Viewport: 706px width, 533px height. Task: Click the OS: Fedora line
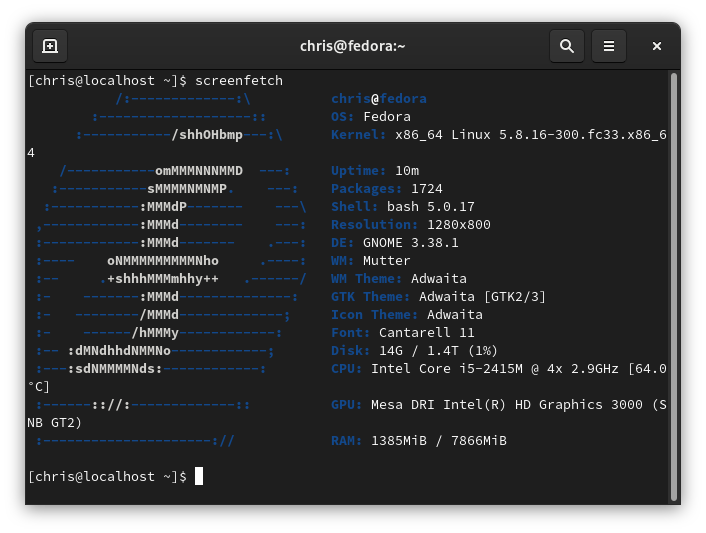(x=371, y=117)
